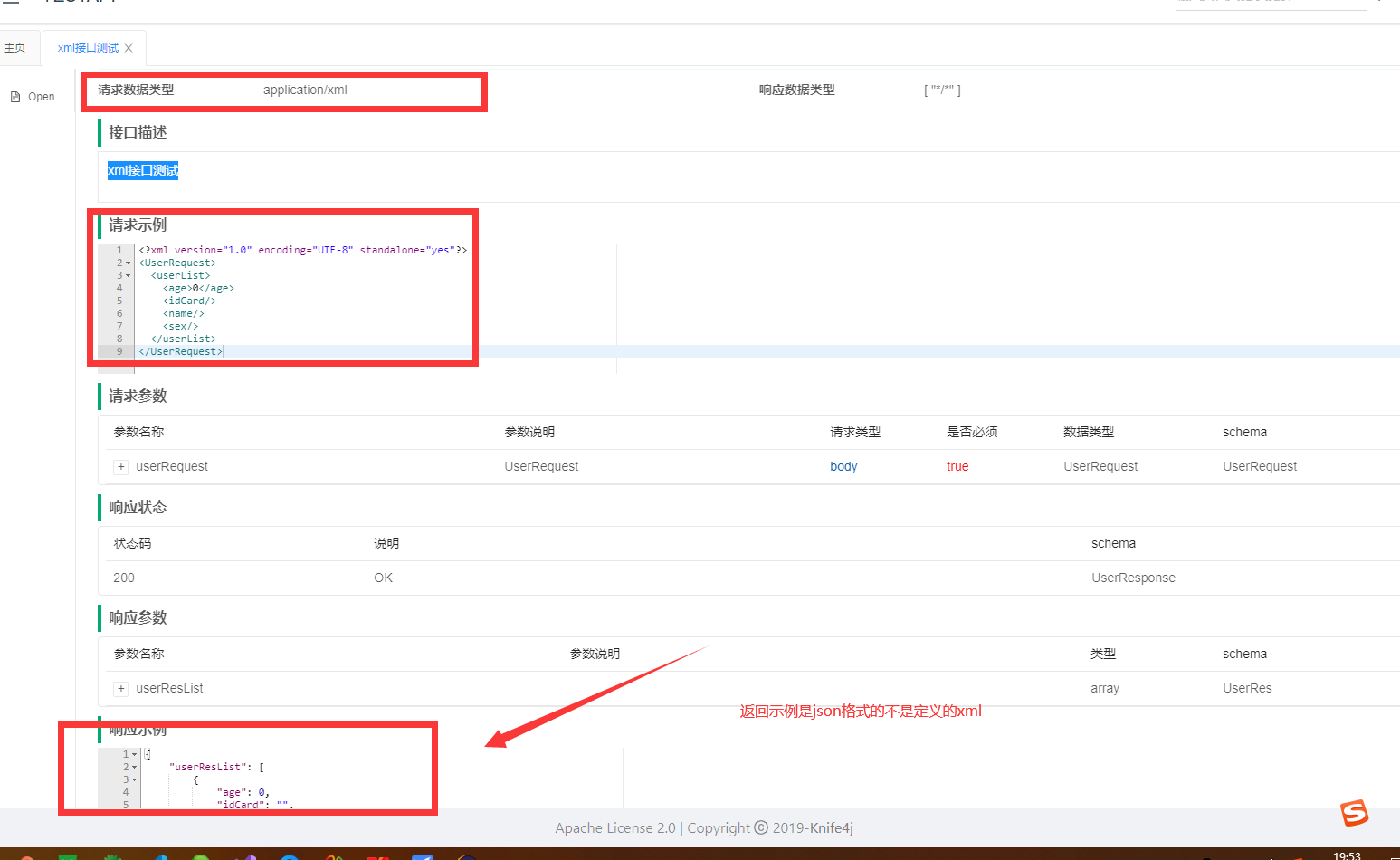The height and width of the screenshot is (860, 1400).
Task: Select the xml接口测试 tab
Action: 86,47
